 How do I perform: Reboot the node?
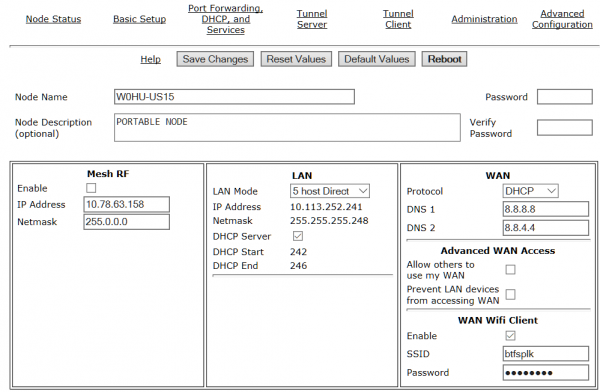pyautogui.click(x=444, y=59)
